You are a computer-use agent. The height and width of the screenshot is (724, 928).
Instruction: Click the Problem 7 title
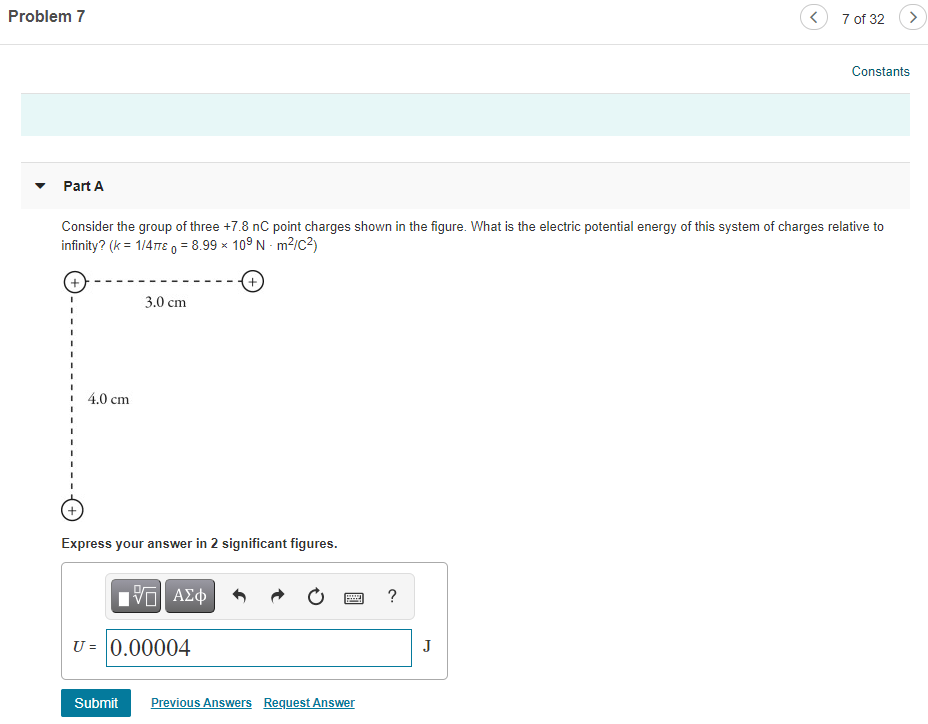(x=46, y=17)
